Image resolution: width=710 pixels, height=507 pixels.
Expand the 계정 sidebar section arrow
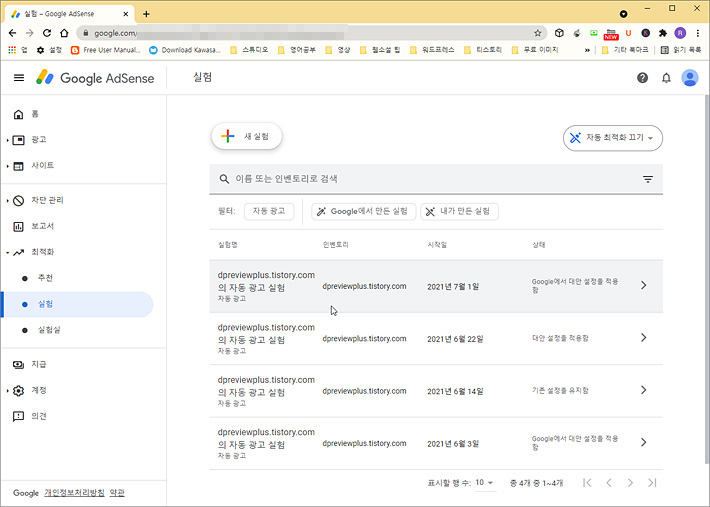coord(8,391)
